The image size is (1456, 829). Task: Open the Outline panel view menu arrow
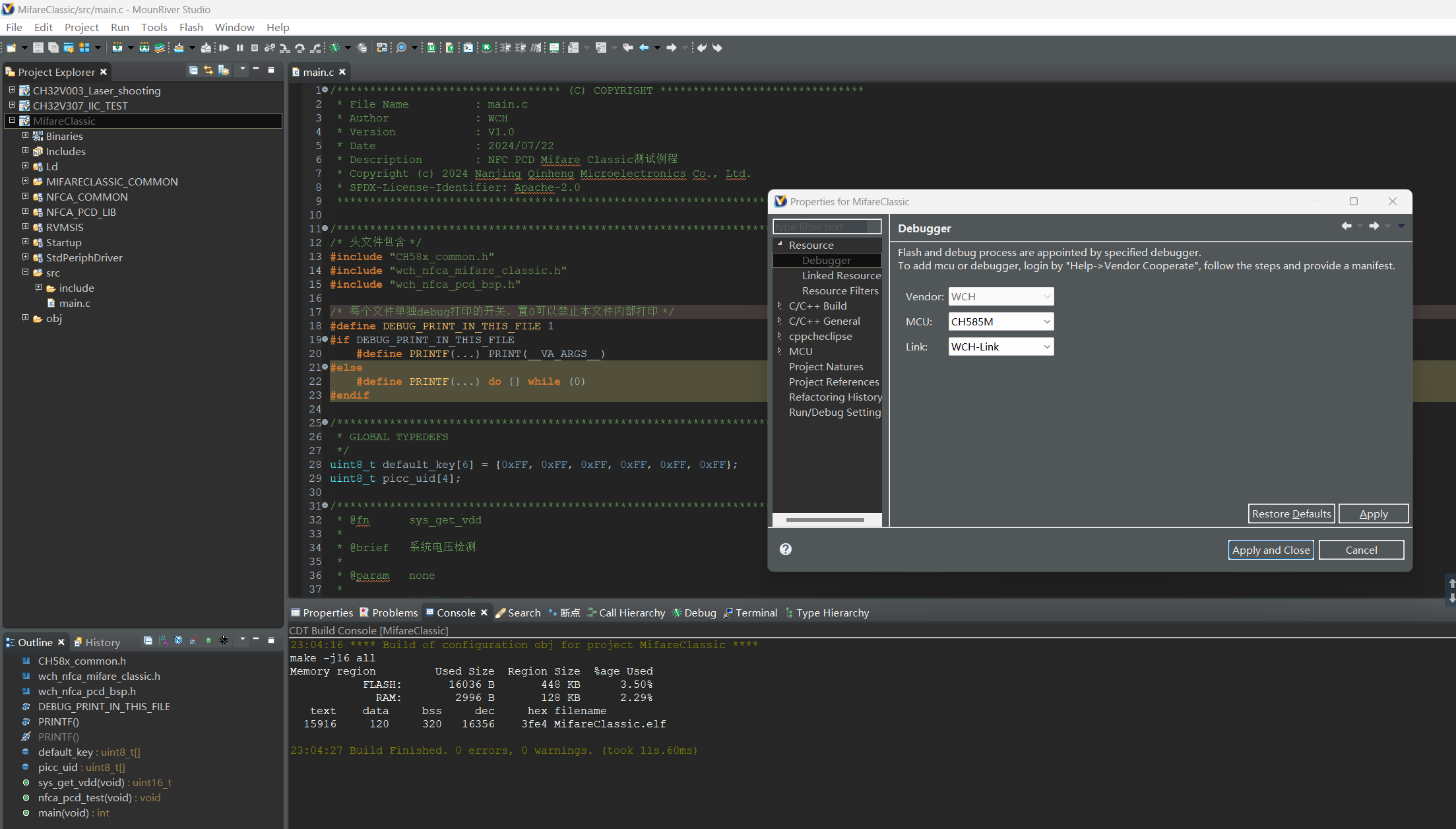[242, 640]
